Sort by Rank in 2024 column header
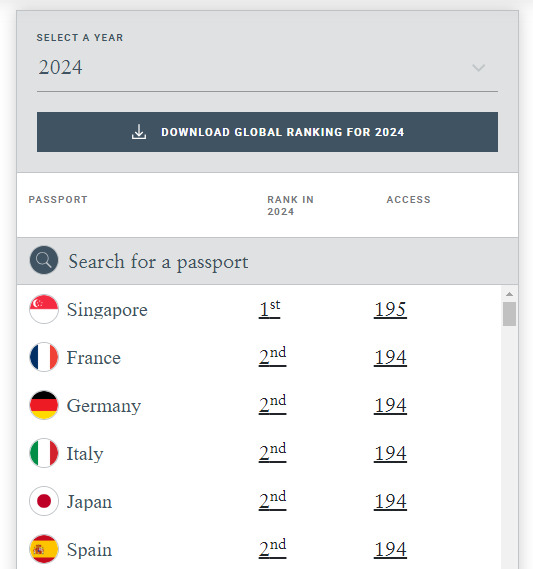The height and width of the screenshot is (569, 533). pyautogui.click(x=290, y=205)
